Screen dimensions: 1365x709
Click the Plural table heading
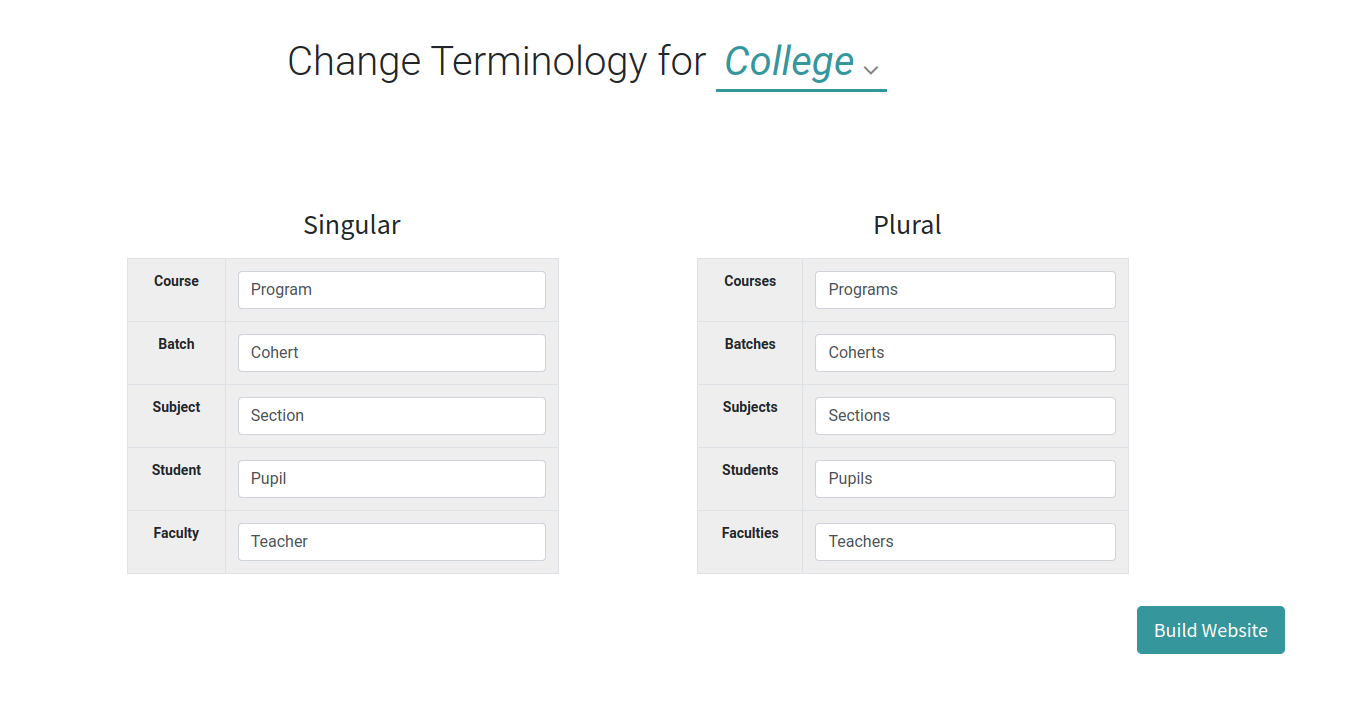[907, 225]
